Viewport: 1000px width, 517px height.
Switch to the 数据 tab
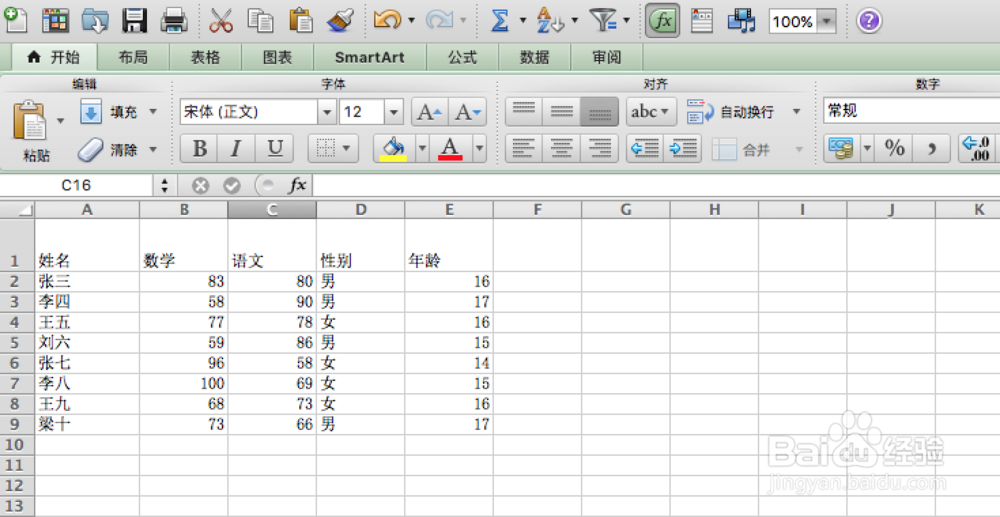pyautogui.click(x=534, y=57)
